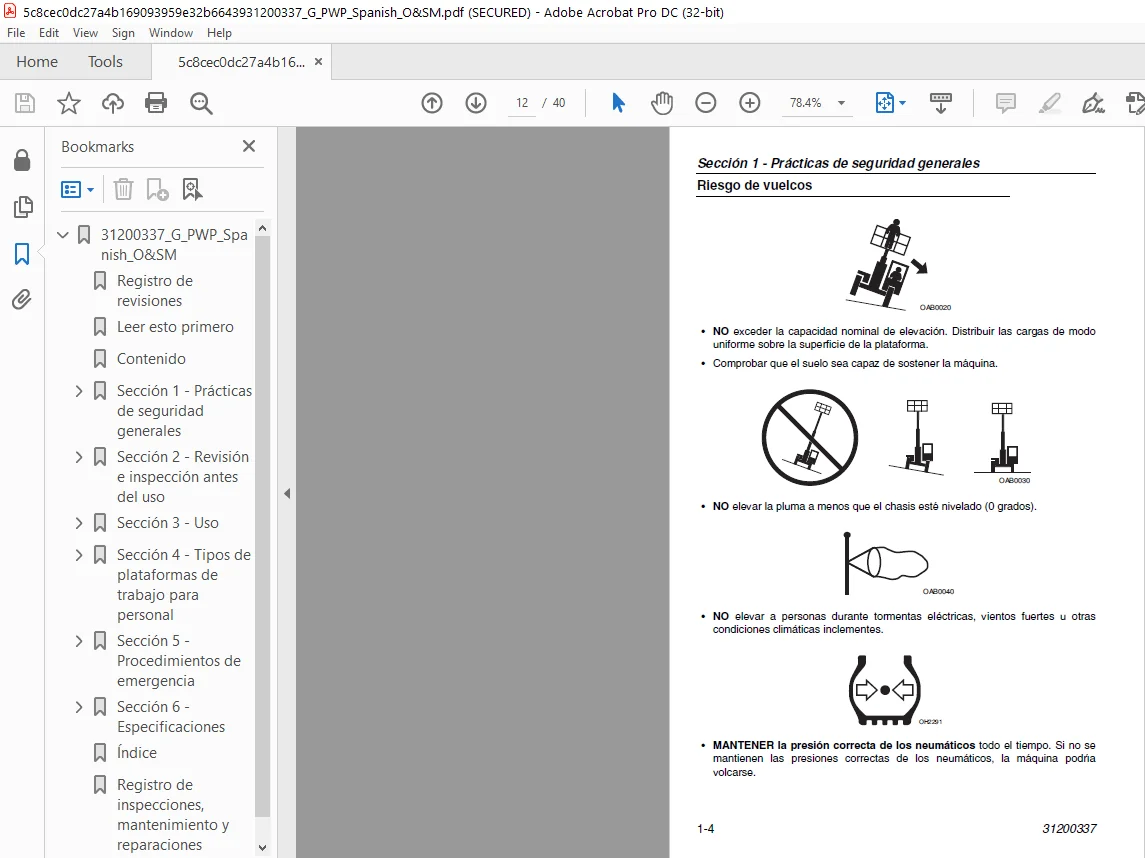Viewport: 1145px width, 858px height.
Task: Zoom out with minus icon
Action: pos(705,103)
